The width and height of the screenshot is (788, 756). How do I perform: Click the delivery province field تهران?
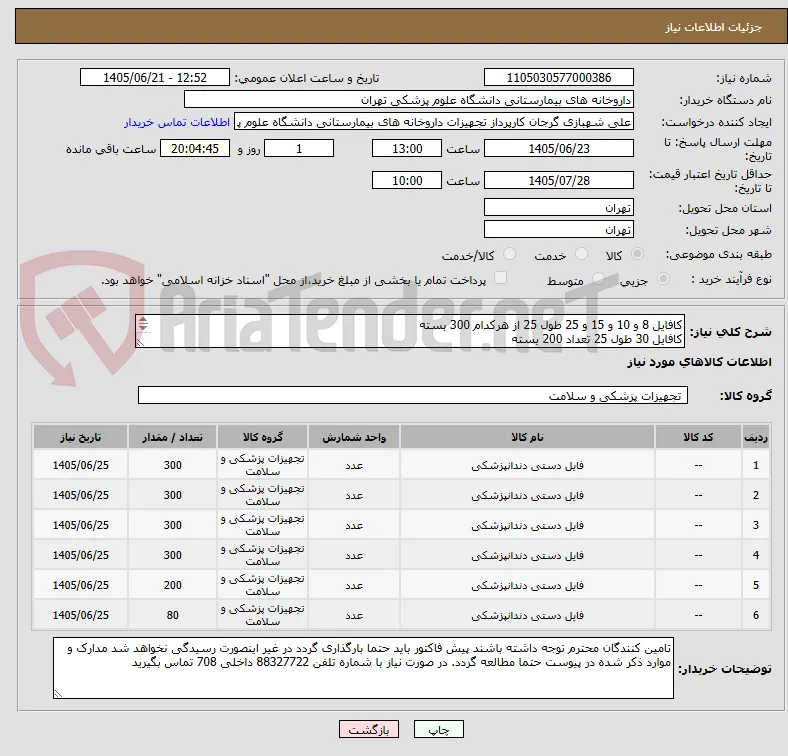[558, 207]
